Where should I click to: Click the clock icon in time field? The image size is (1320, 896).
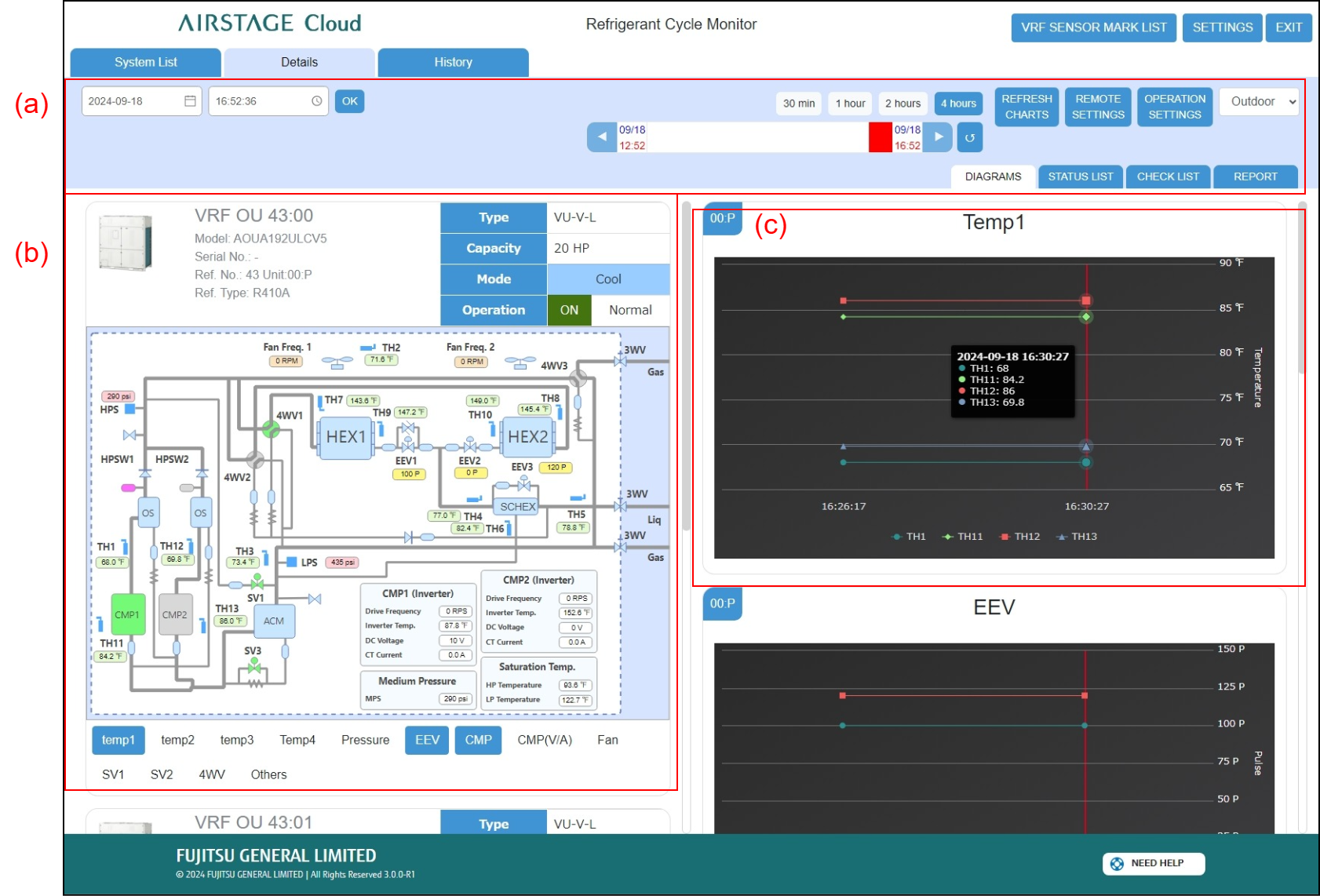point(316,101)
